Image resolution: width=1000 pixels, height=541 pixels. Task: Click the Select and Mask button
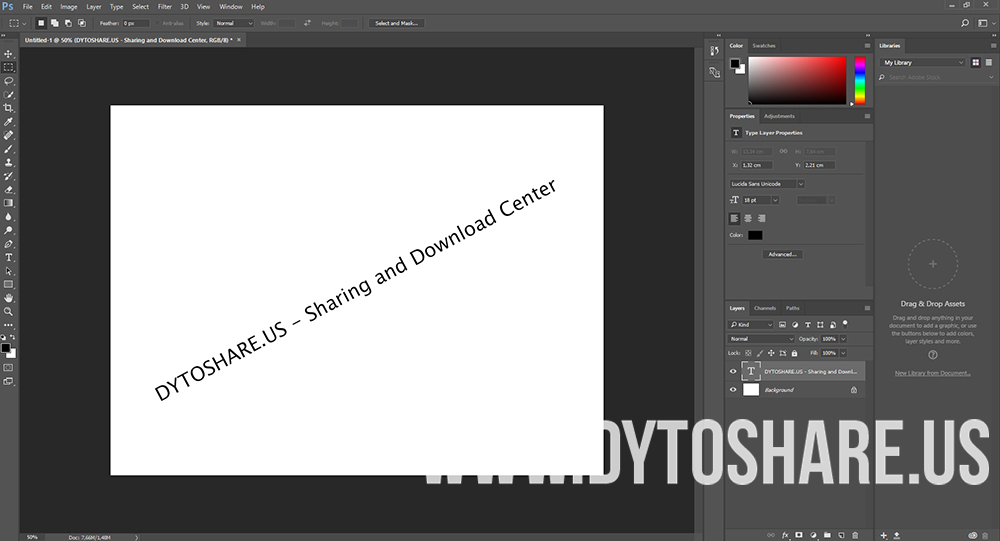[397, 22]
